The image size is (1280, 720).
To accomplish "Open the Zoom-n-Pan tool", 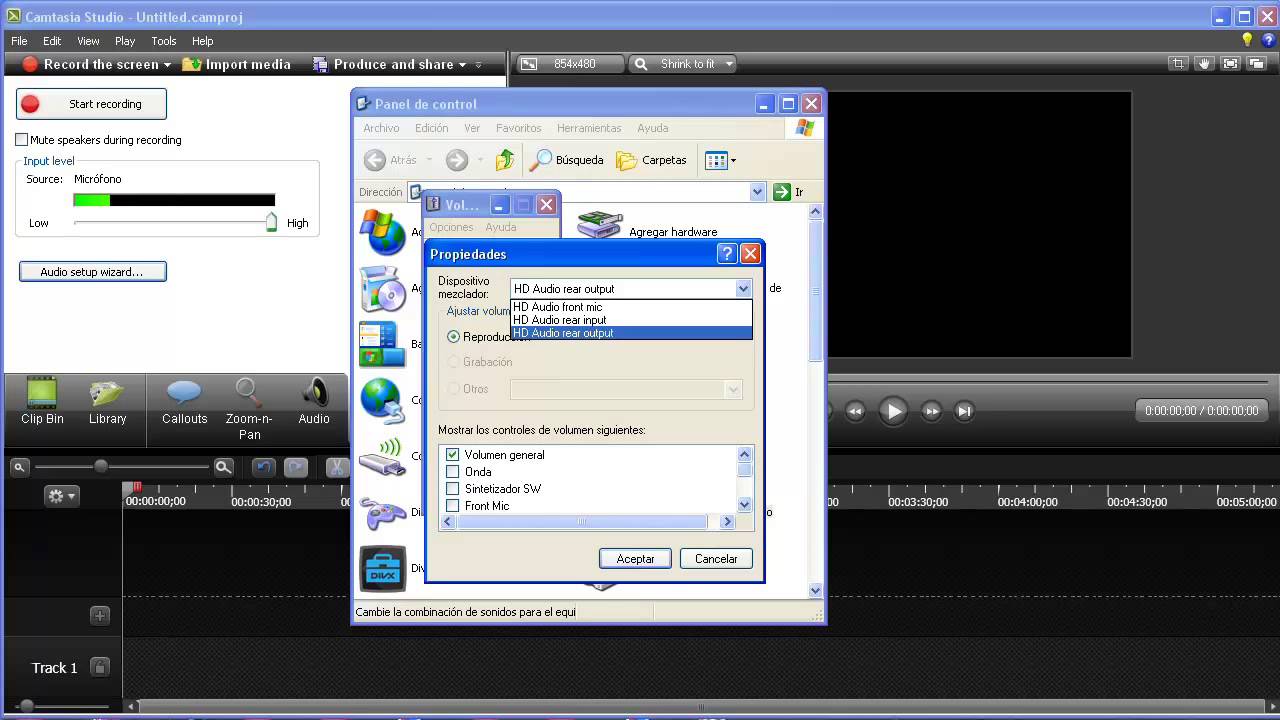I will (249, 408).
